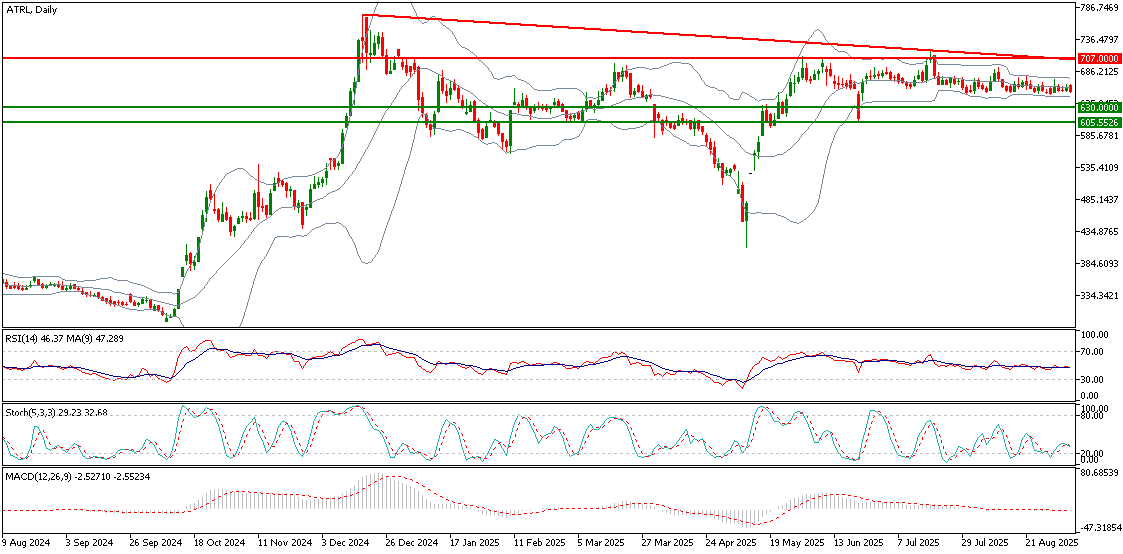This screenshot has width=1123, height=554.
Task: Click the Stochastic 80.00 level label
Action: pos(1093,416)
